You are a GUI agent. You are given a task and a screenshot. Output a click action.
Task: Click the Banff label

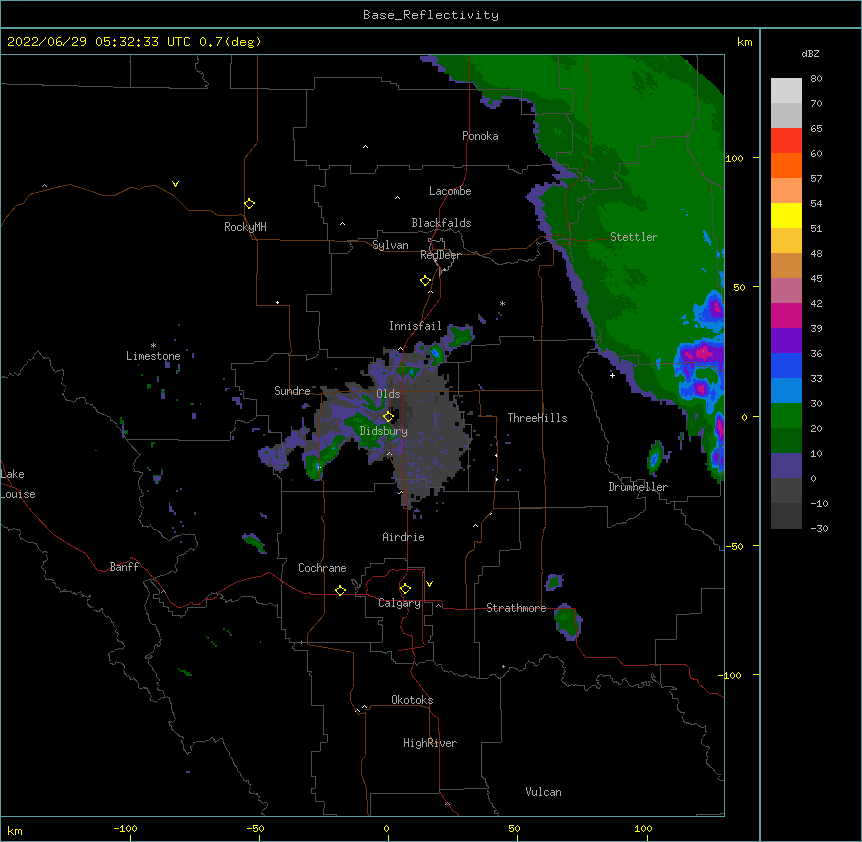pyautogui.click(x=124, y=567)
